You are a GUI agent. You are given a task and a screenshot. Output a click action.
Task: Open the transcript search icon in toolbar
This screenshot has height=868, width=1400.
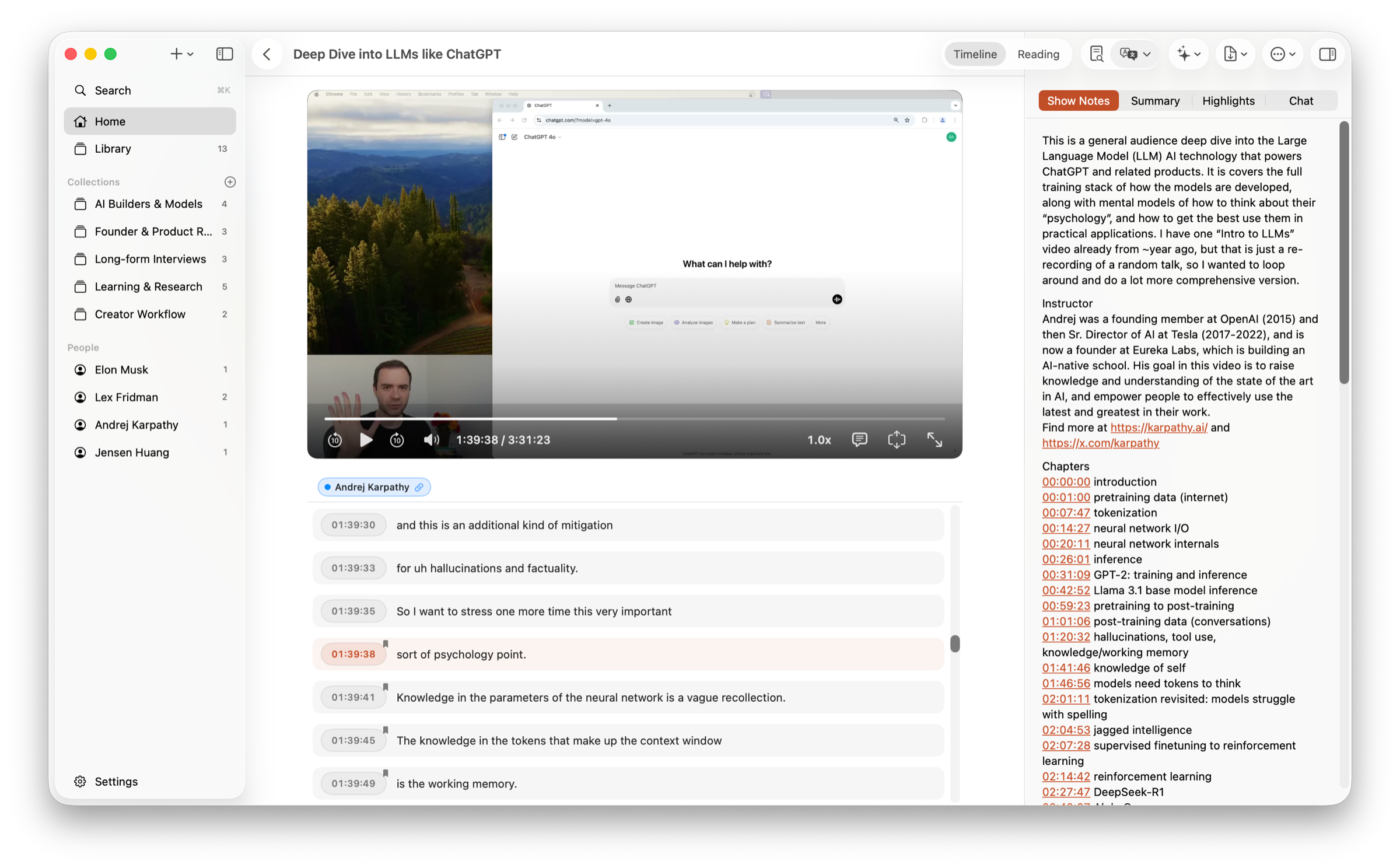(x=1097, y=54)
